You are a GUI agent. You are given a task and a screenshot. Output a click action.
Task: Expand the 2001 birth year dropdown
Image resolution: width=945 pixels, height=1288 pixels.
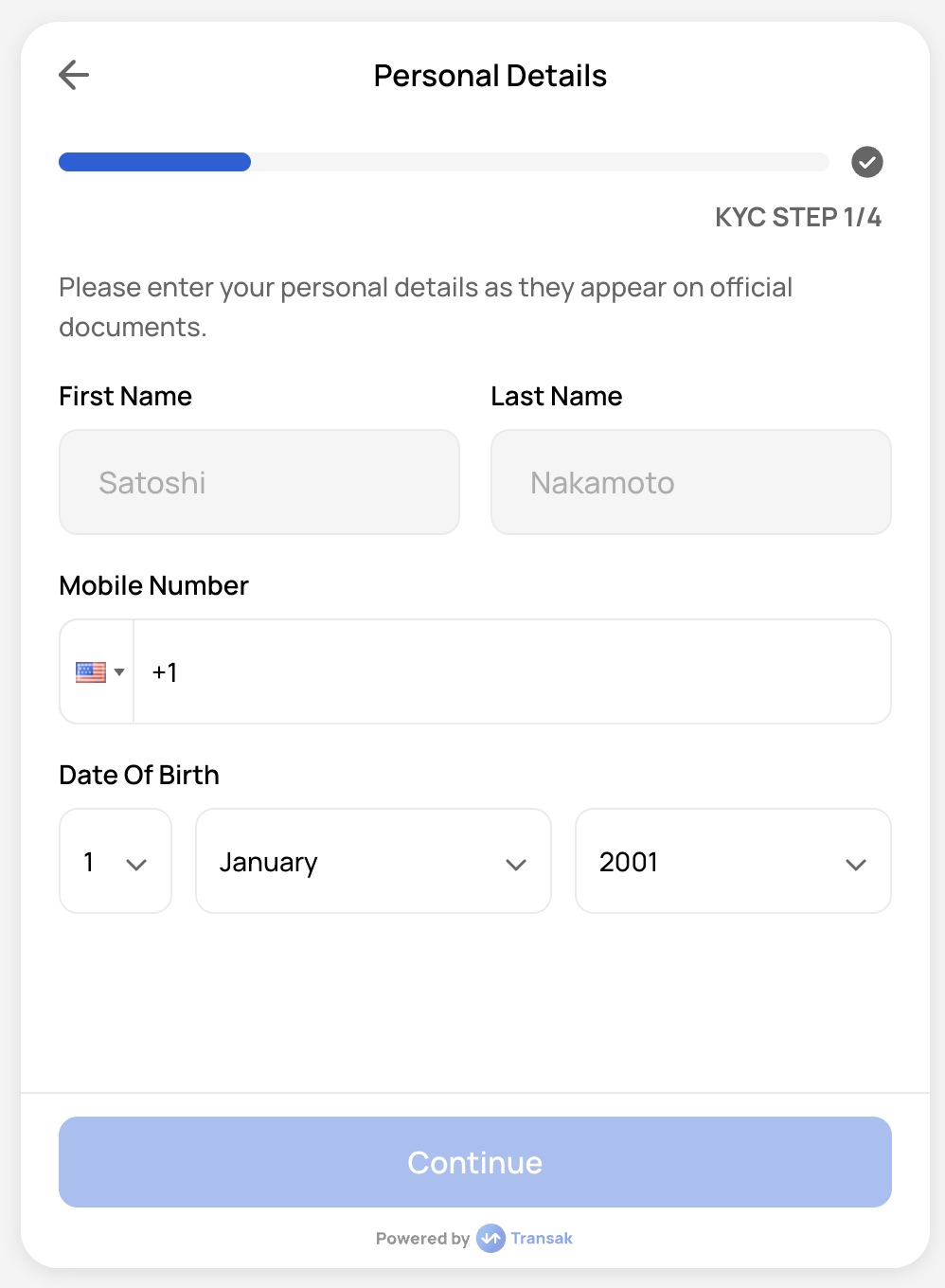pos(733,862)
